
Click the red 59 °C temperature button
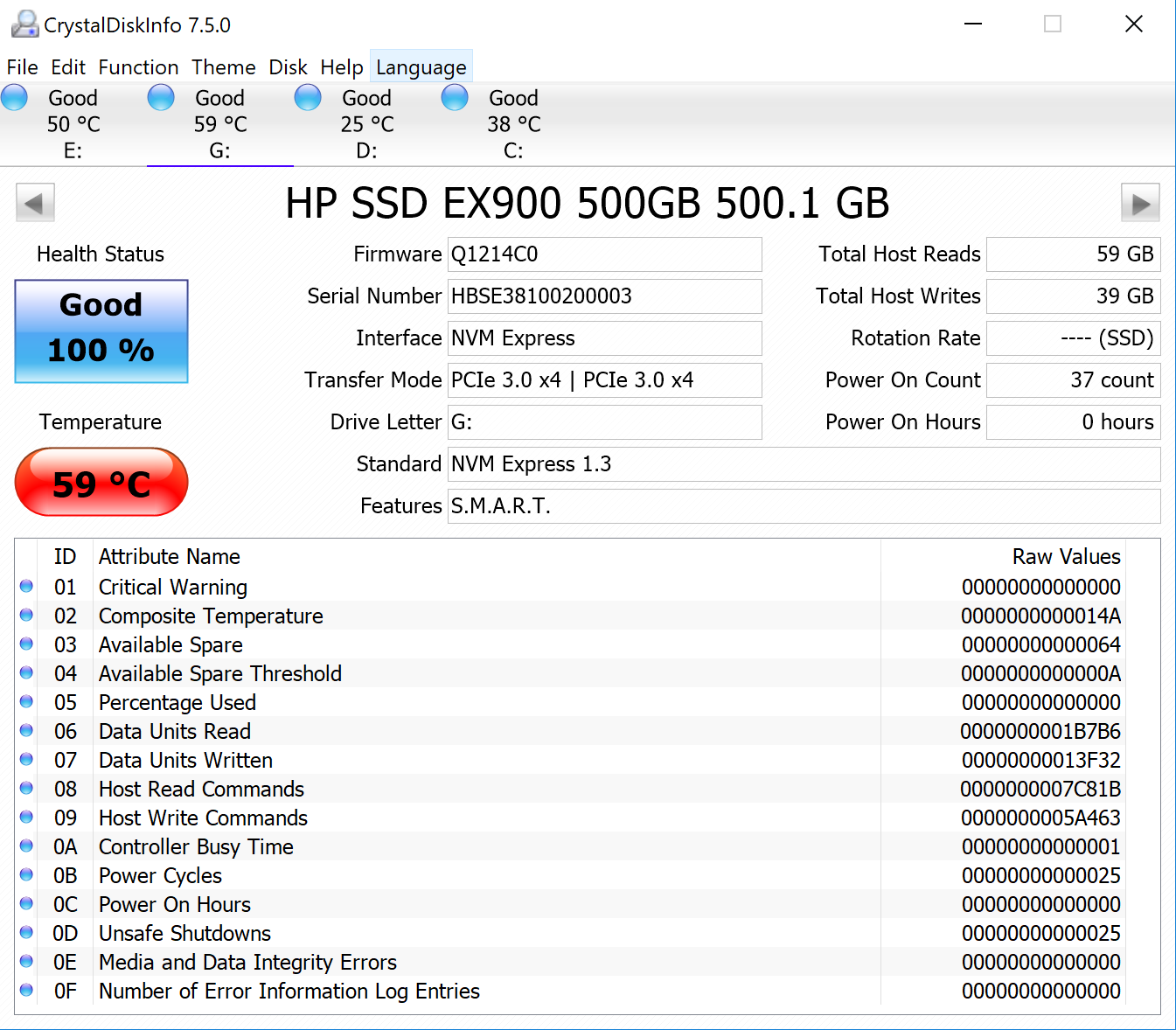click(101, 483)
